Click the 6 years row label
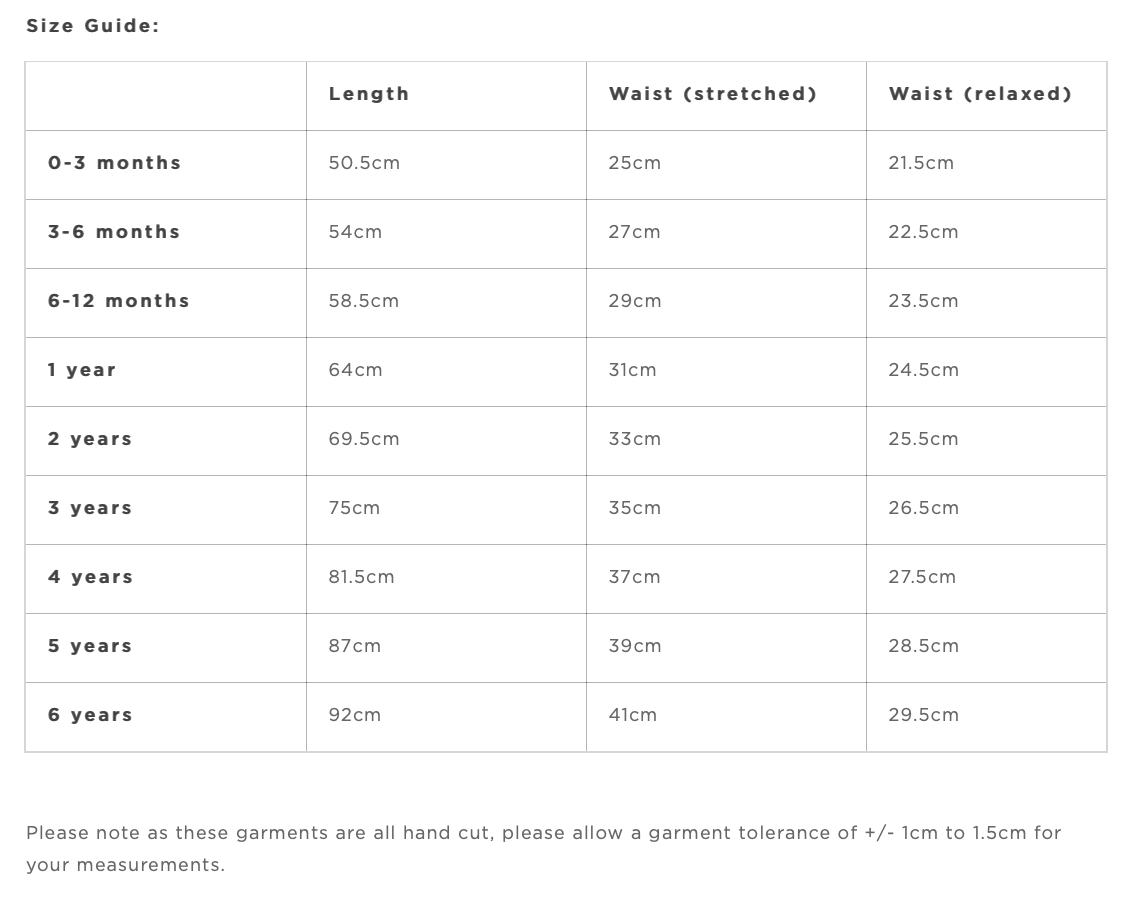The height and width of the screenshot is (904, 1136). 90,715
